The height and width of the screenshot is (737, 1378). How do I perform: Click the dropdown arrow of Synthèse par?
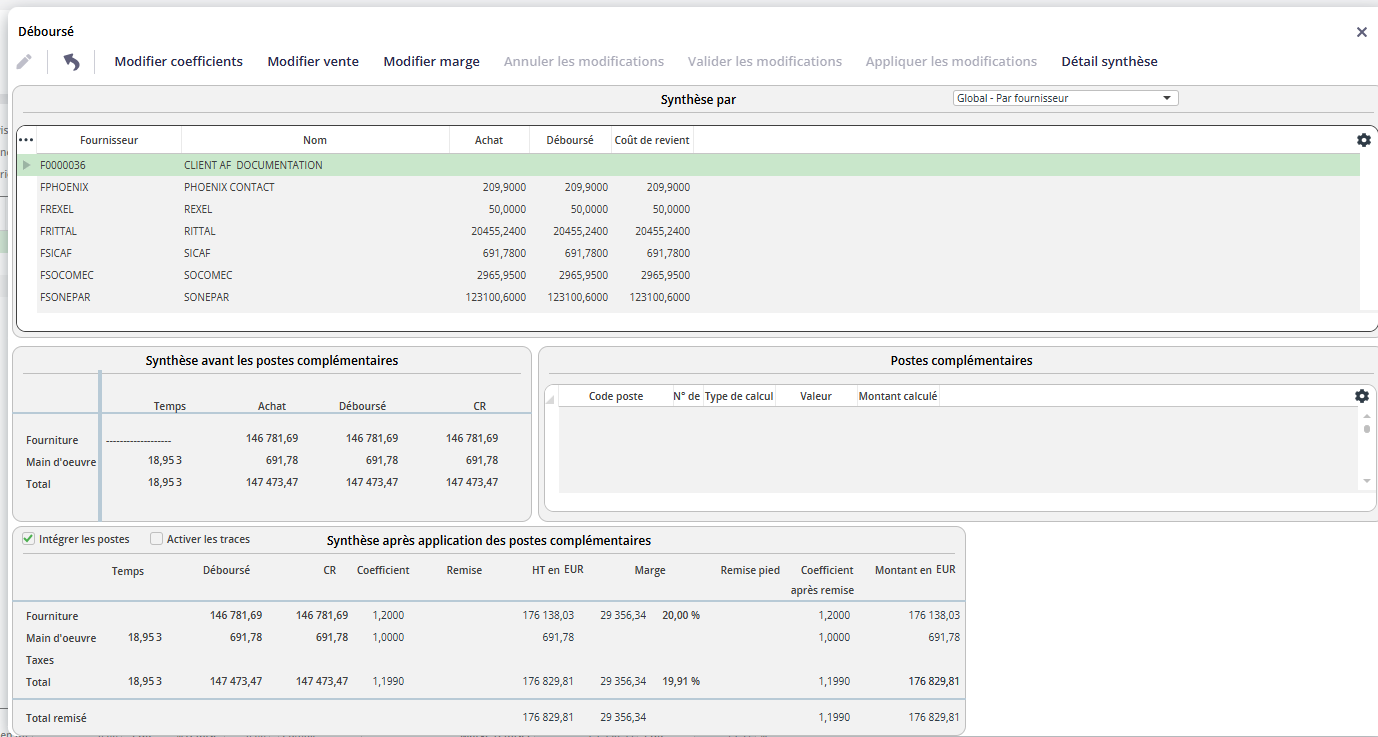pos(1168,98)
